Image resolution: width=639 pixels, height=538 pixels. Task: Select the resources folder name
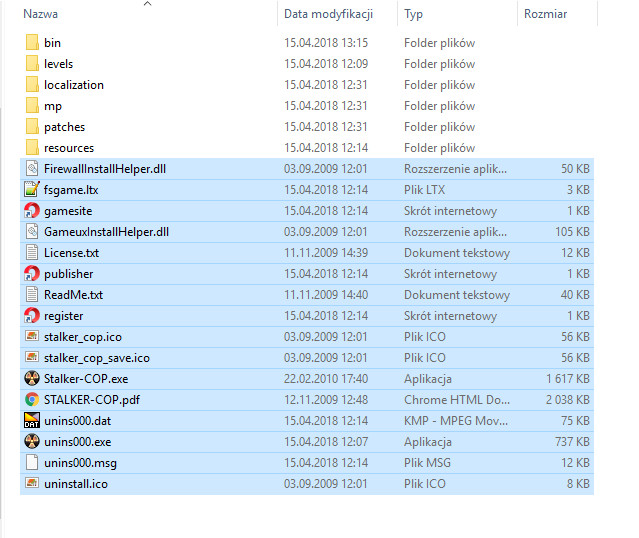[x=69, y=148]
